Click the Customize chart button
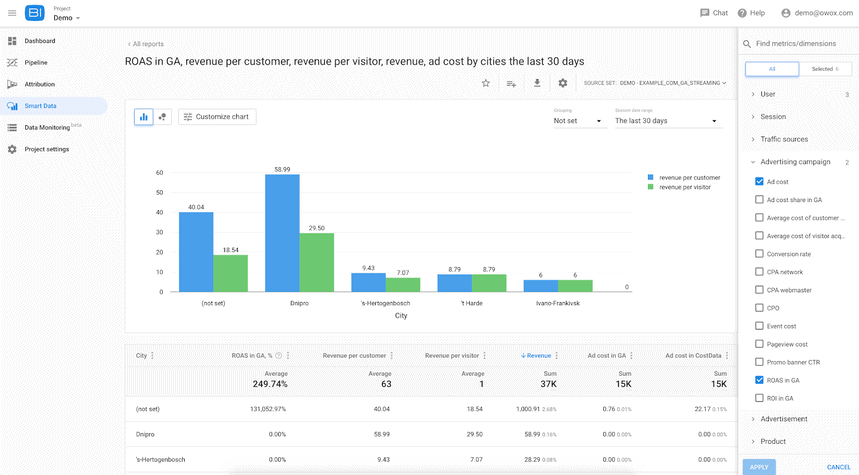859x475 pixels. point(217,117)
